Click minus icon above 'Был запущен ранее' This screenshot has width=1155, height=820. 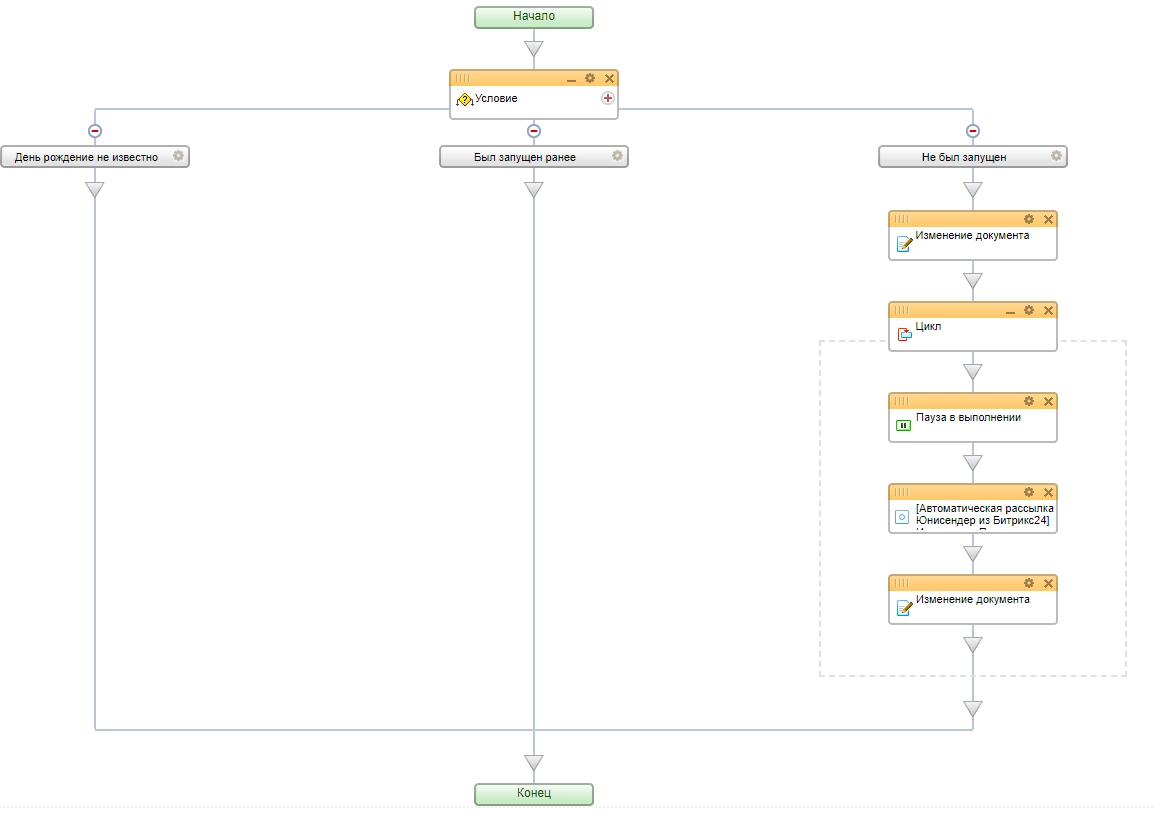(534, 130)
